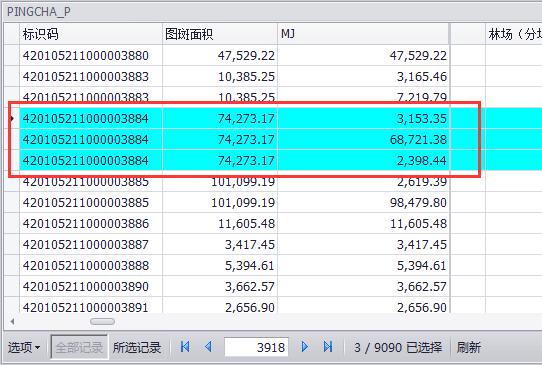The height and width of the screenshot is (365, 542).
Task: Click MJ value 2,398.44
Action: pyautogui.click(x=363, y=161)
